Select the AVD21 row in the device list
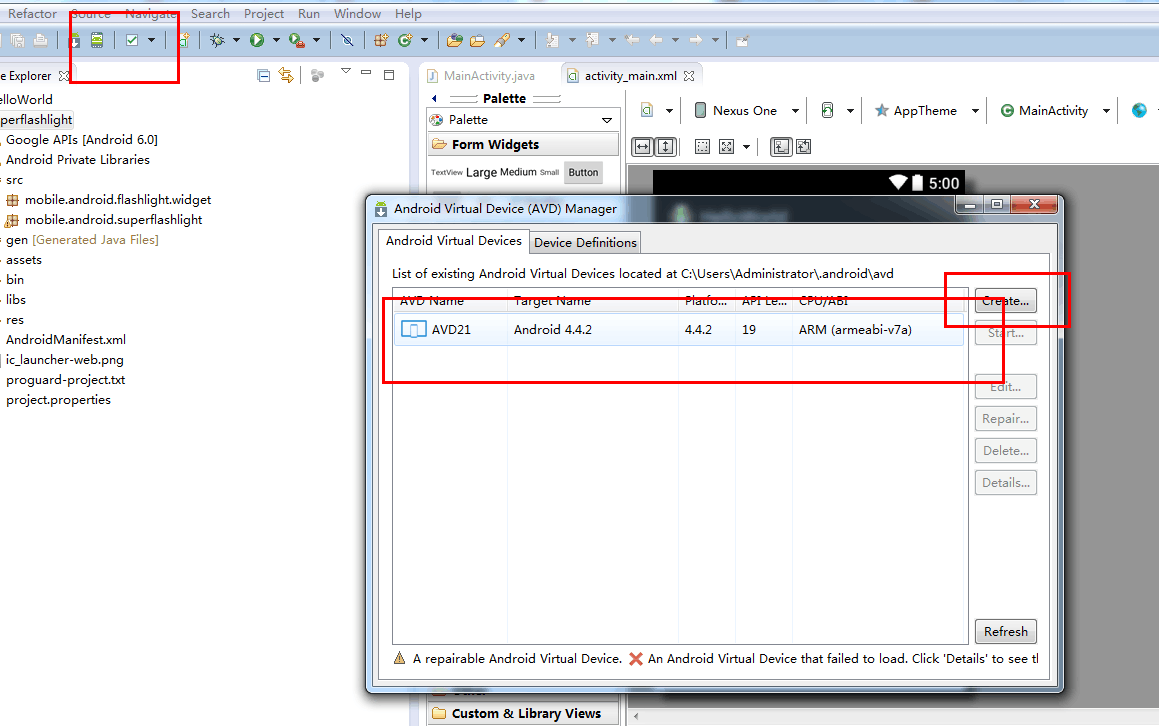This screenshot has height=726, width=1159. pyautogui.click(x=679, y=330)
